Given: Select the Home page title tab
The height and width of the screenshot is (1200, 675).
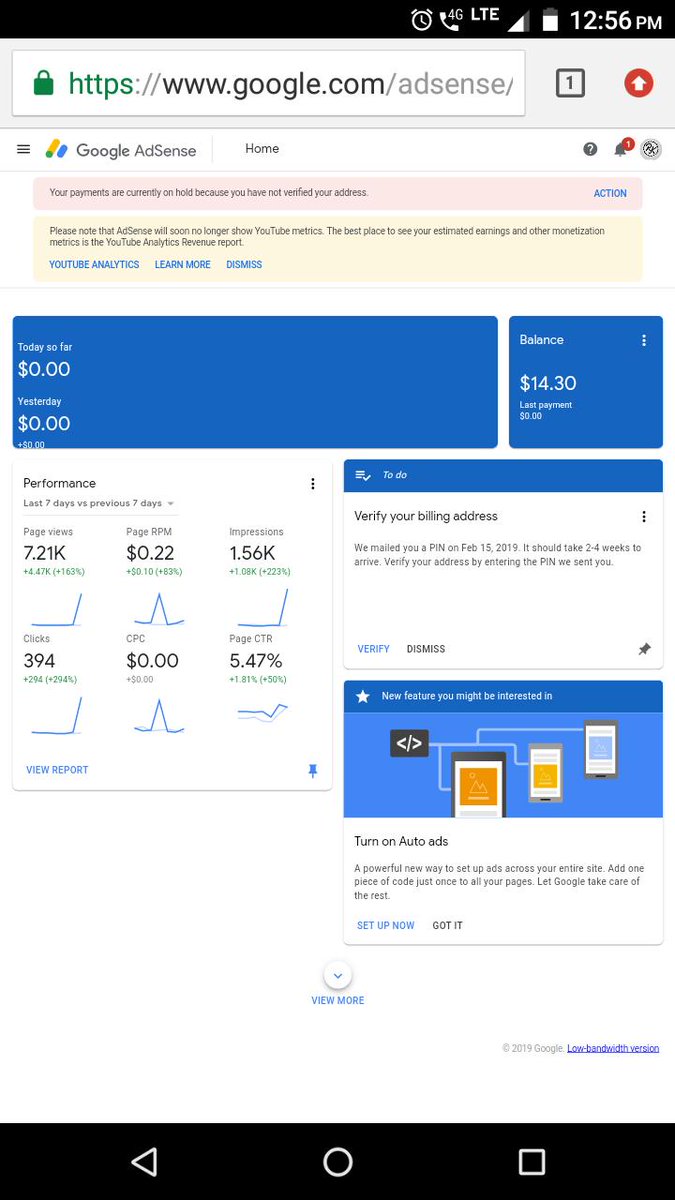Looking at the screenshot, I should pyautogui.click(x=262, y=149).
